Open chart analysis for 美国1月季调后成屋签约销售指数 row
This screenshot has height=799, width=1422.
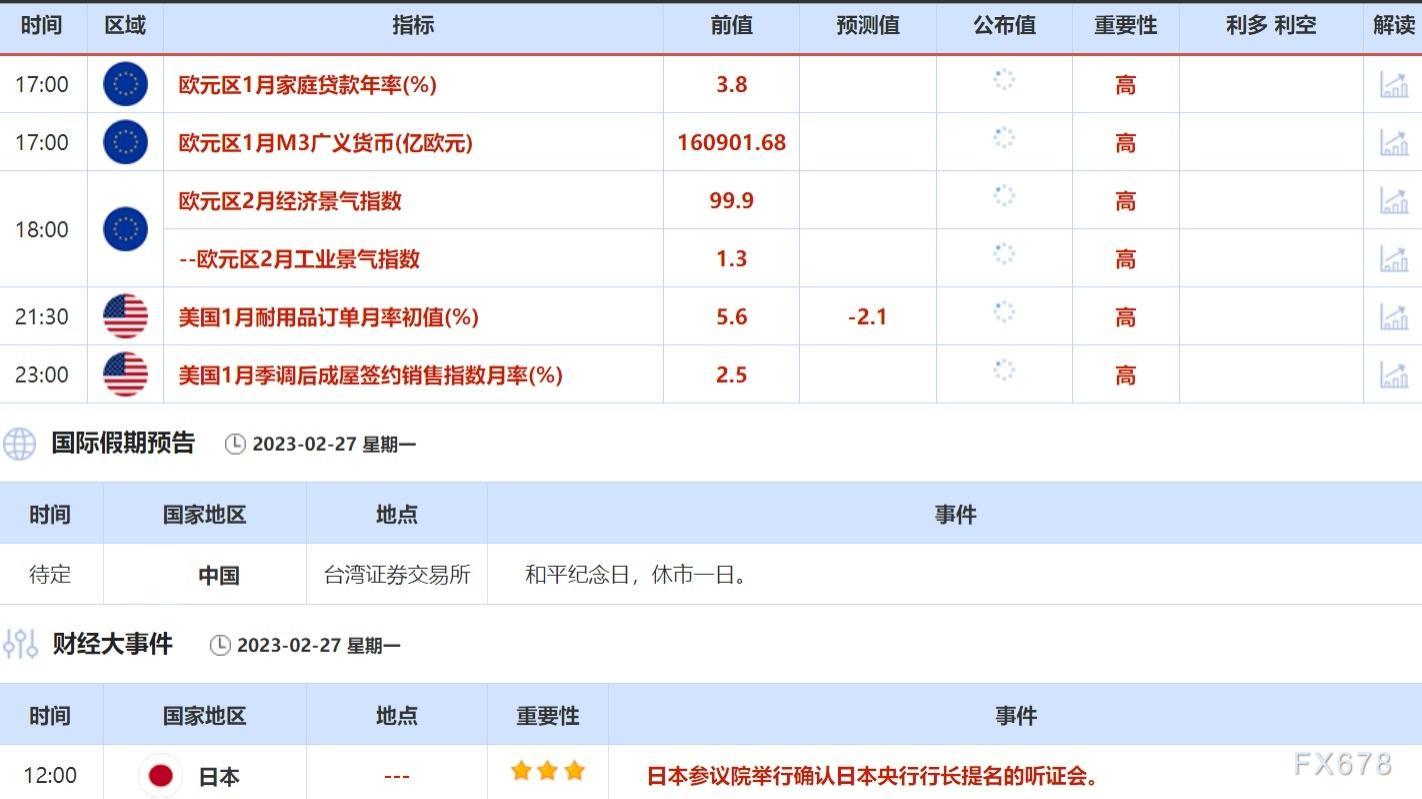click(1393, 375)
